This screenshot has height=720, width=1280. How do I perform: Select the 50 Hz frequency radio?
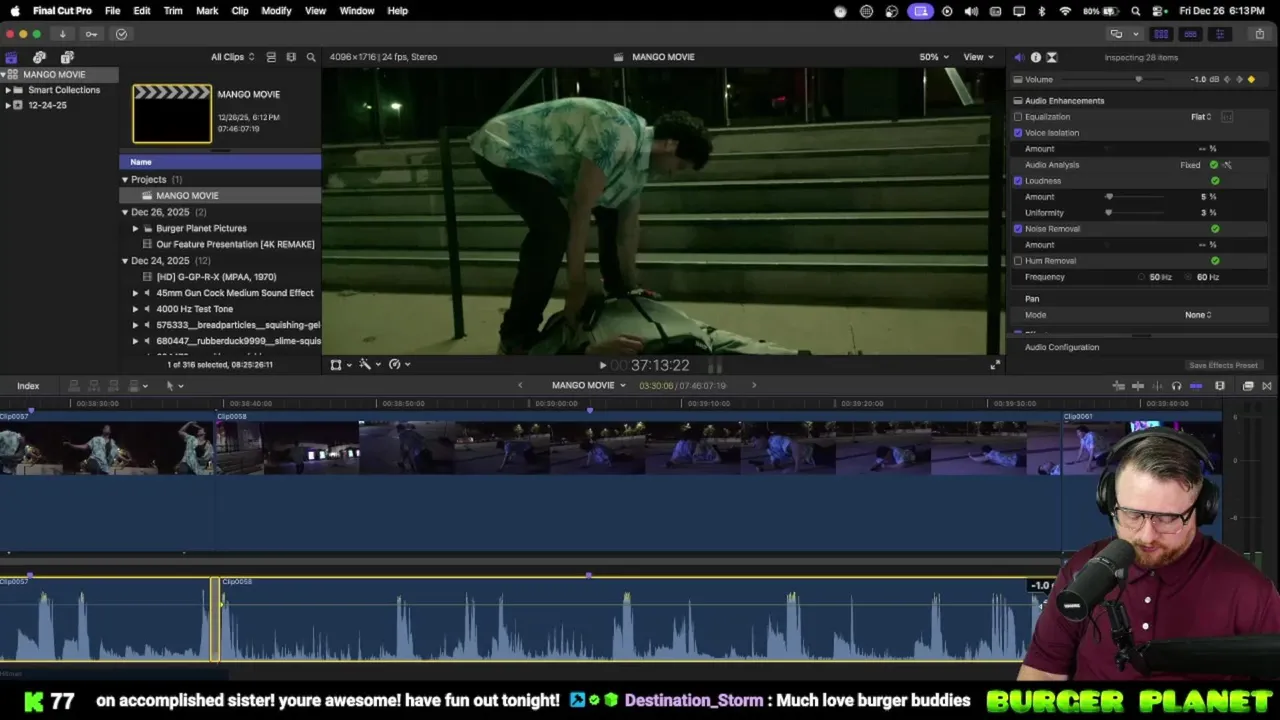point(1141,277)
